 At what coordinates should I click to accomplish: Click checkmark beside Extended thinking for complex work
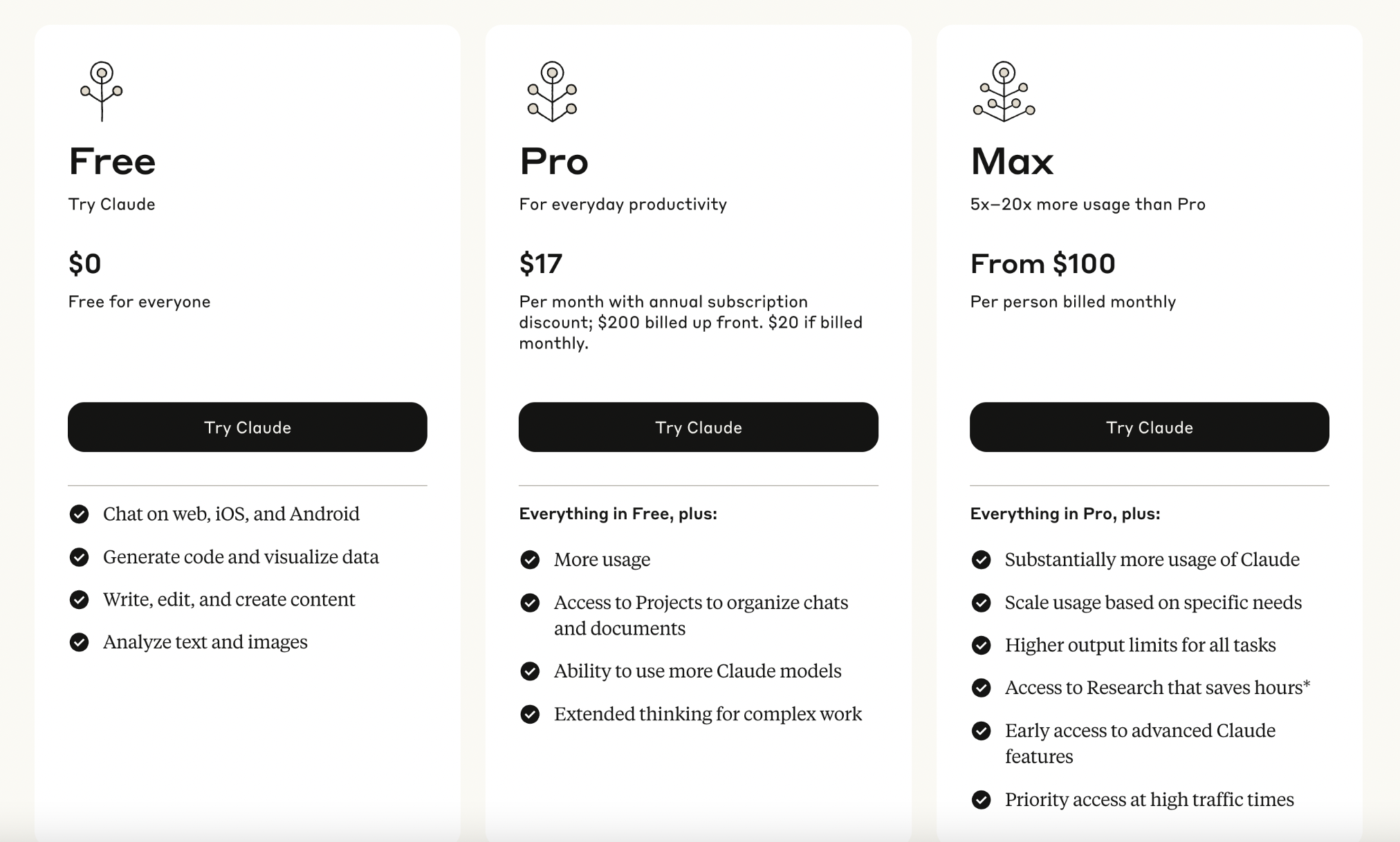pyautogui.click(x=530, y=713)
